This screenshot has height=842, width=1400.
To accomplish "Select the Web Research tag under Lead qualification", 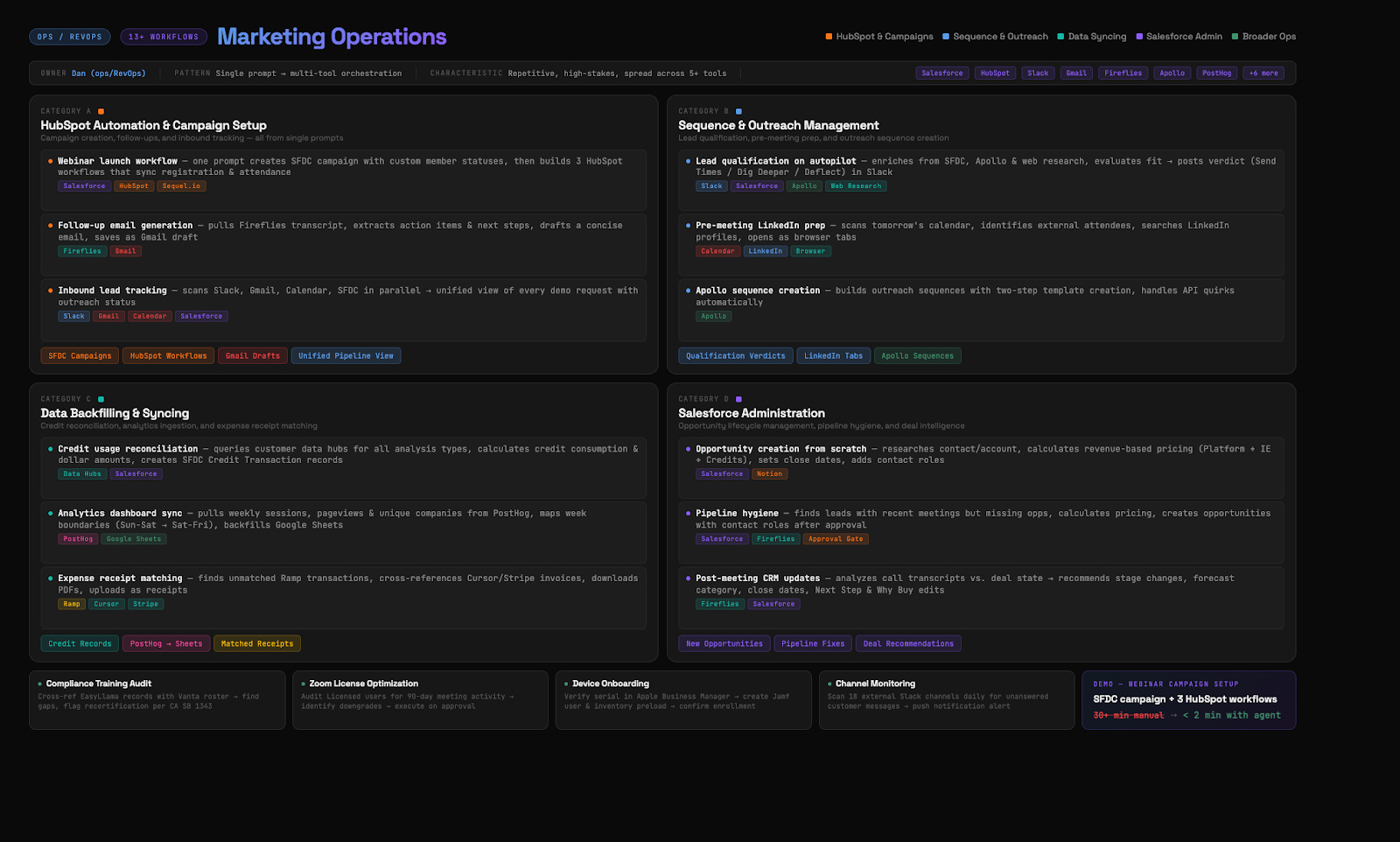I will [x=855, y=186].
